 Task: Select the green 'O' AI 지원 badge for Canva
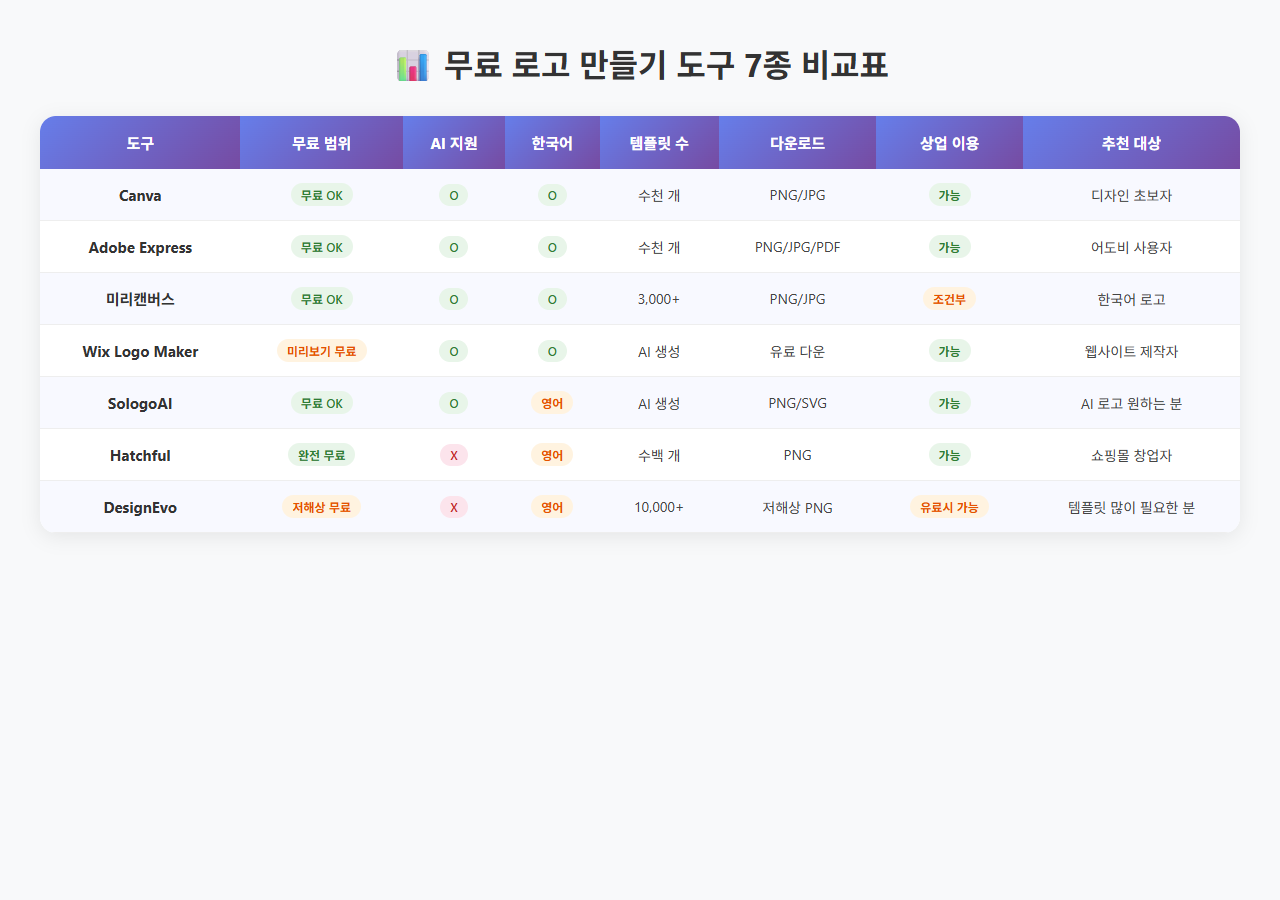453,195
